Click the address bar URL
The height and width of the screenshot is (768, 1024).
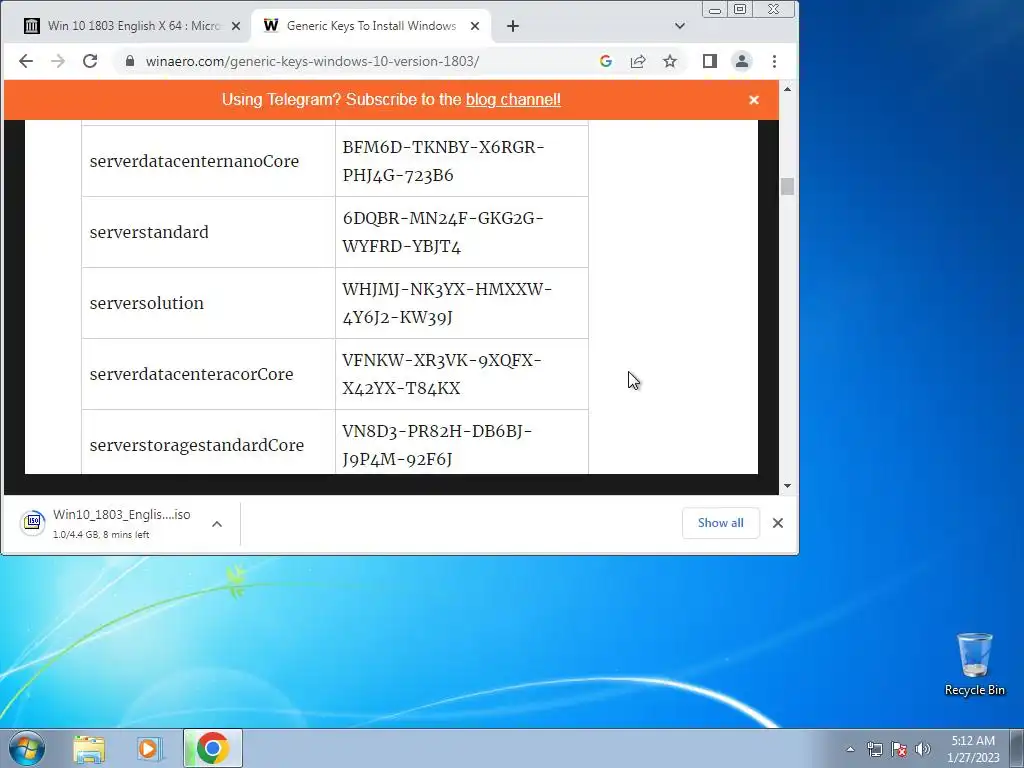coord(312,61)
